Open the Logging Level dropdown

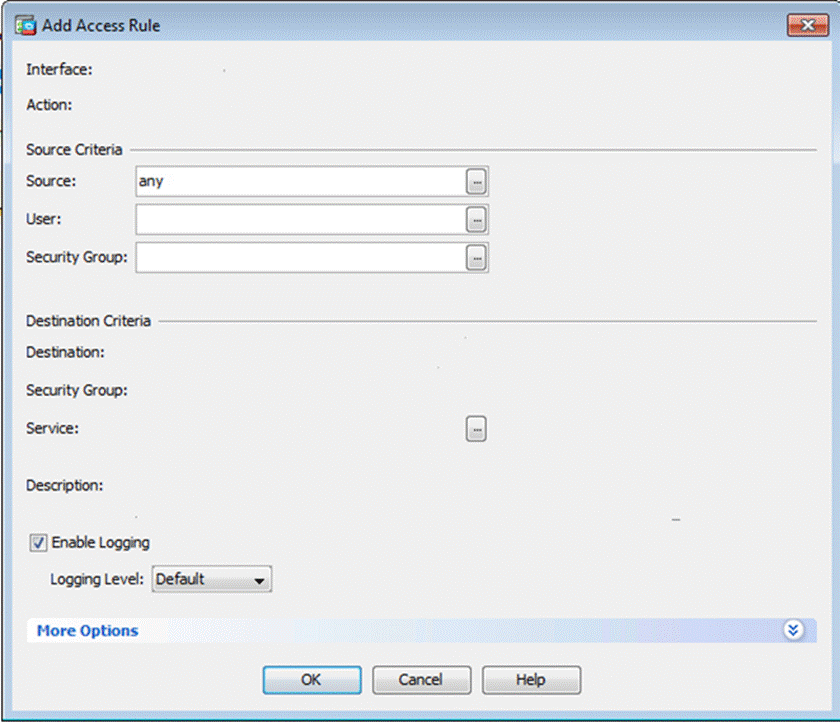click(211, 579)
